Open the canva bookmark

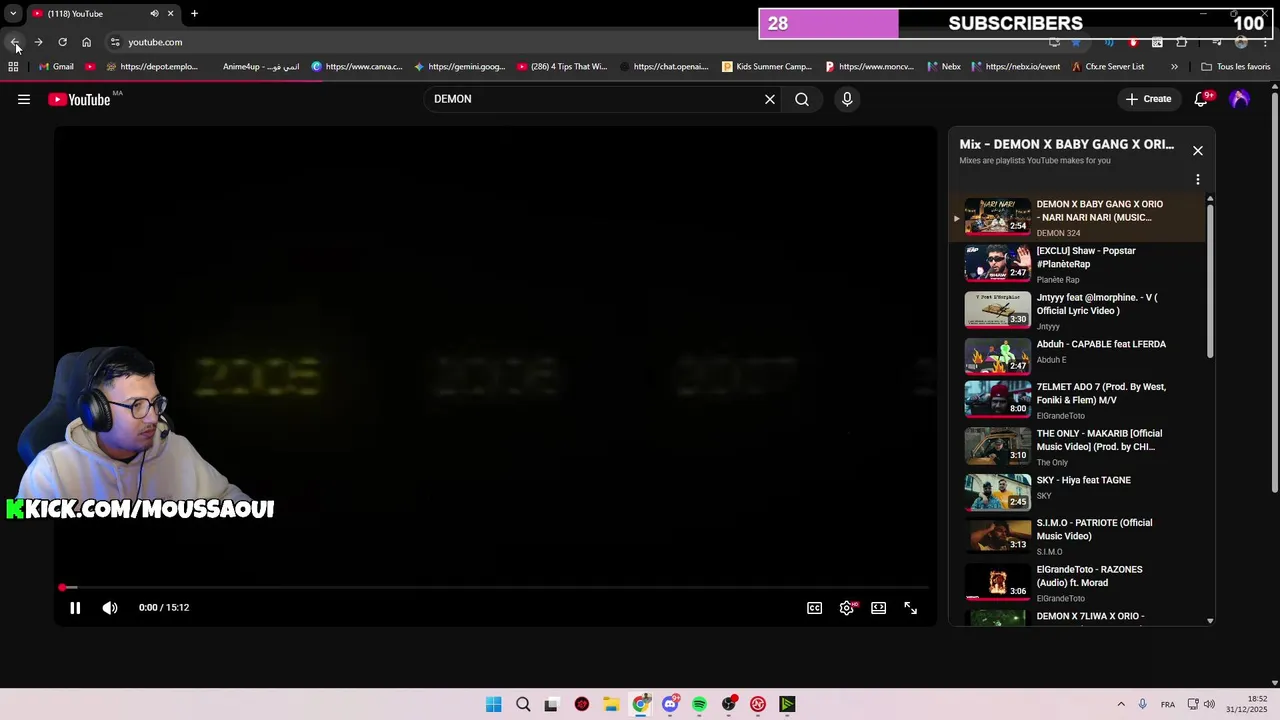357,67
